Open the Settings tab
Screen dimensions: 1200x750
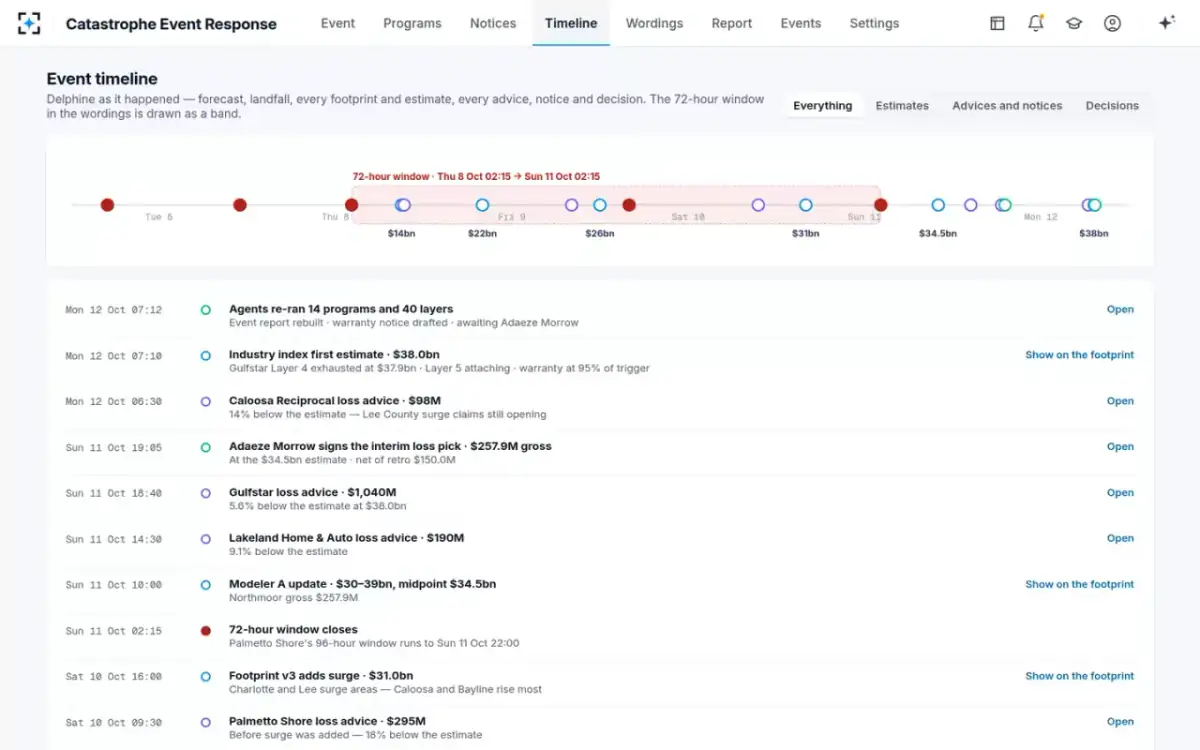pos(874,23)
